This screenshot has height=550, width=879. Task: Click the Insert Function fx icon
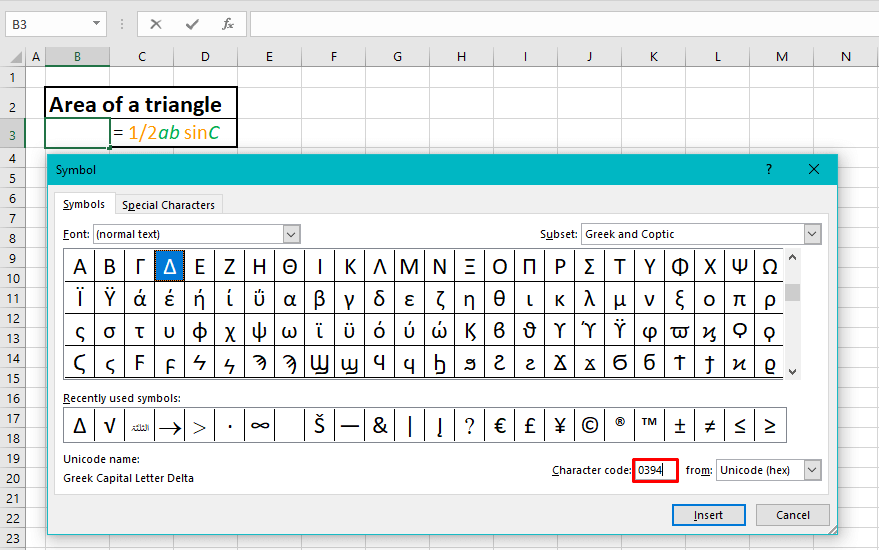228,23
